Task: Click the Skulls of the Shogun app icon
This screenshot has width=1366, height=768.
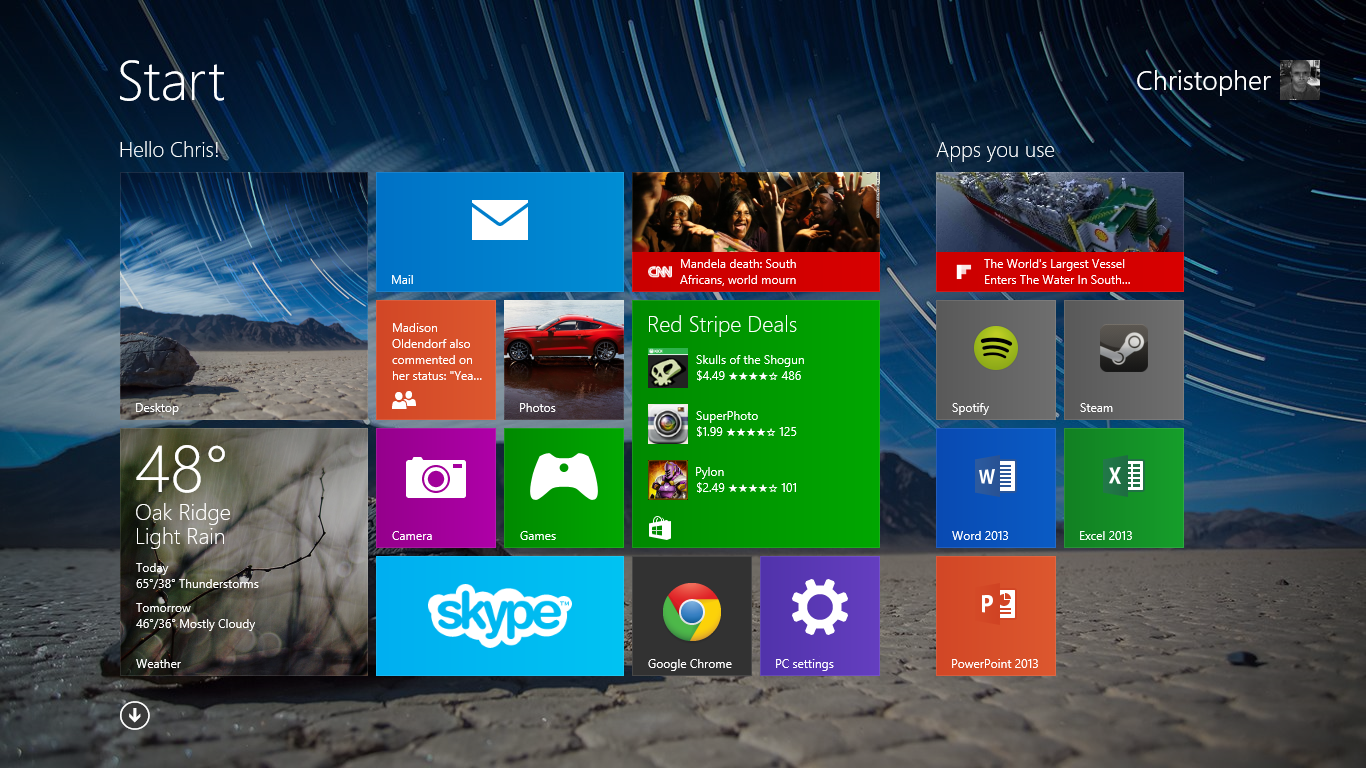Action: [668, 368]
